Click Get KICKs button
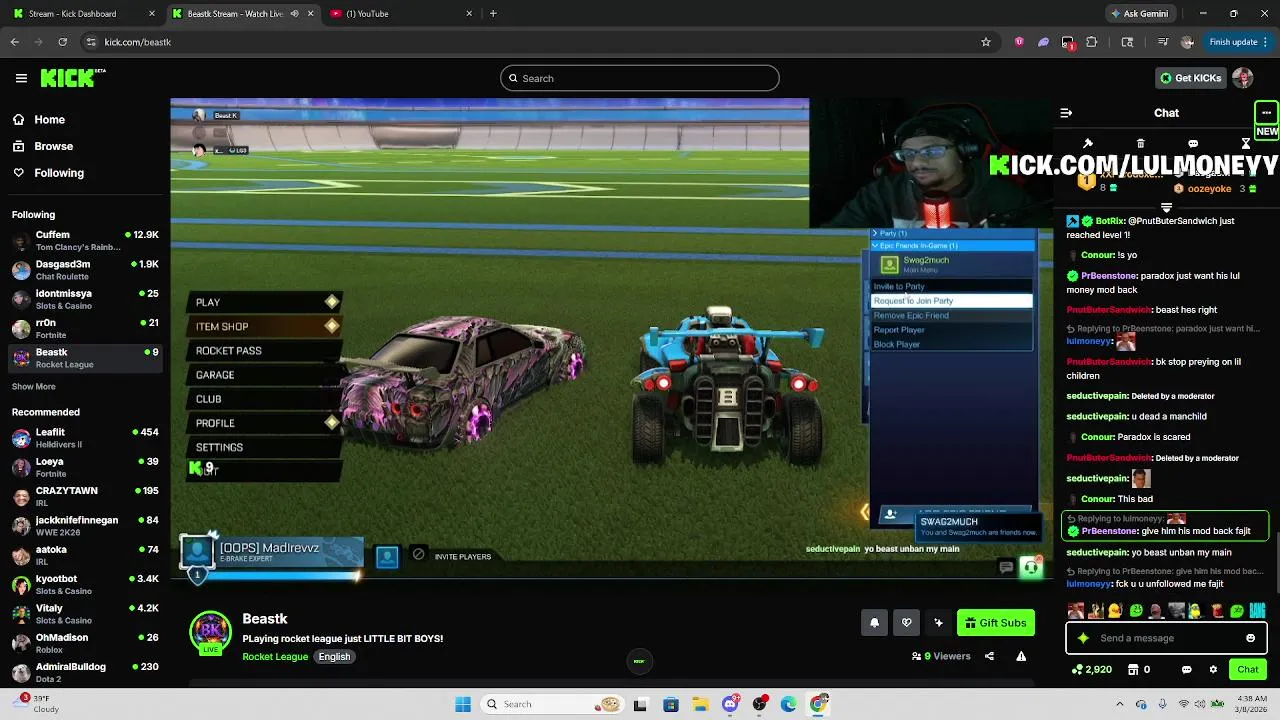The image size is (1280, 720). (x=1189, y=78)
